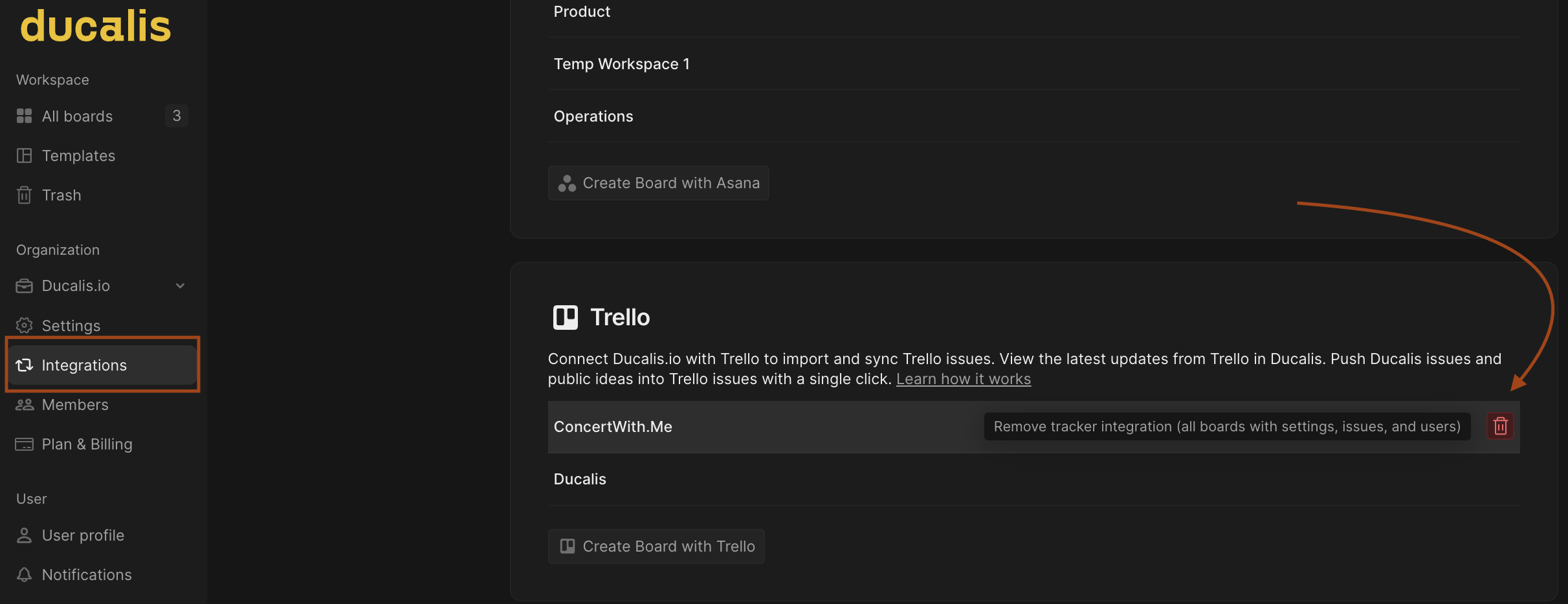Click the Notifications bell icon

pos(24,574)
